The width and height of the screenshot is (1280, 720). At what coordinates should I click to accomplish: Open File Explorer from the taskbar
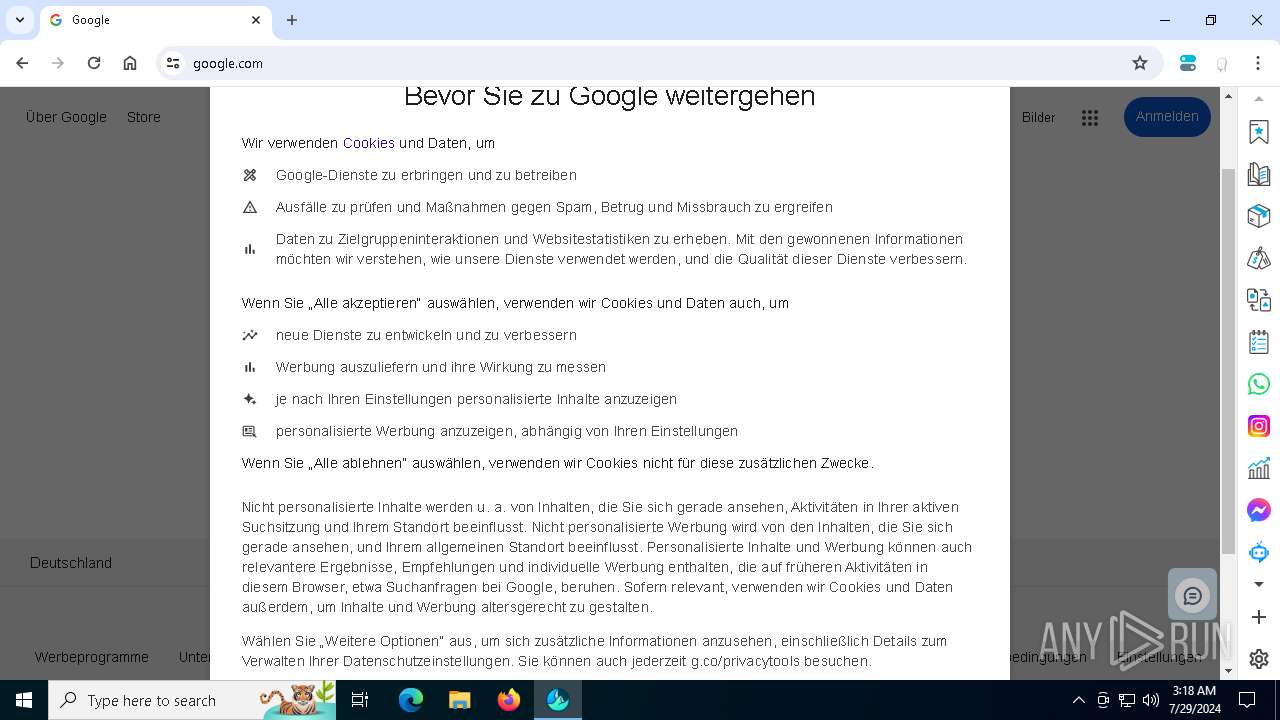coord(459,700)
